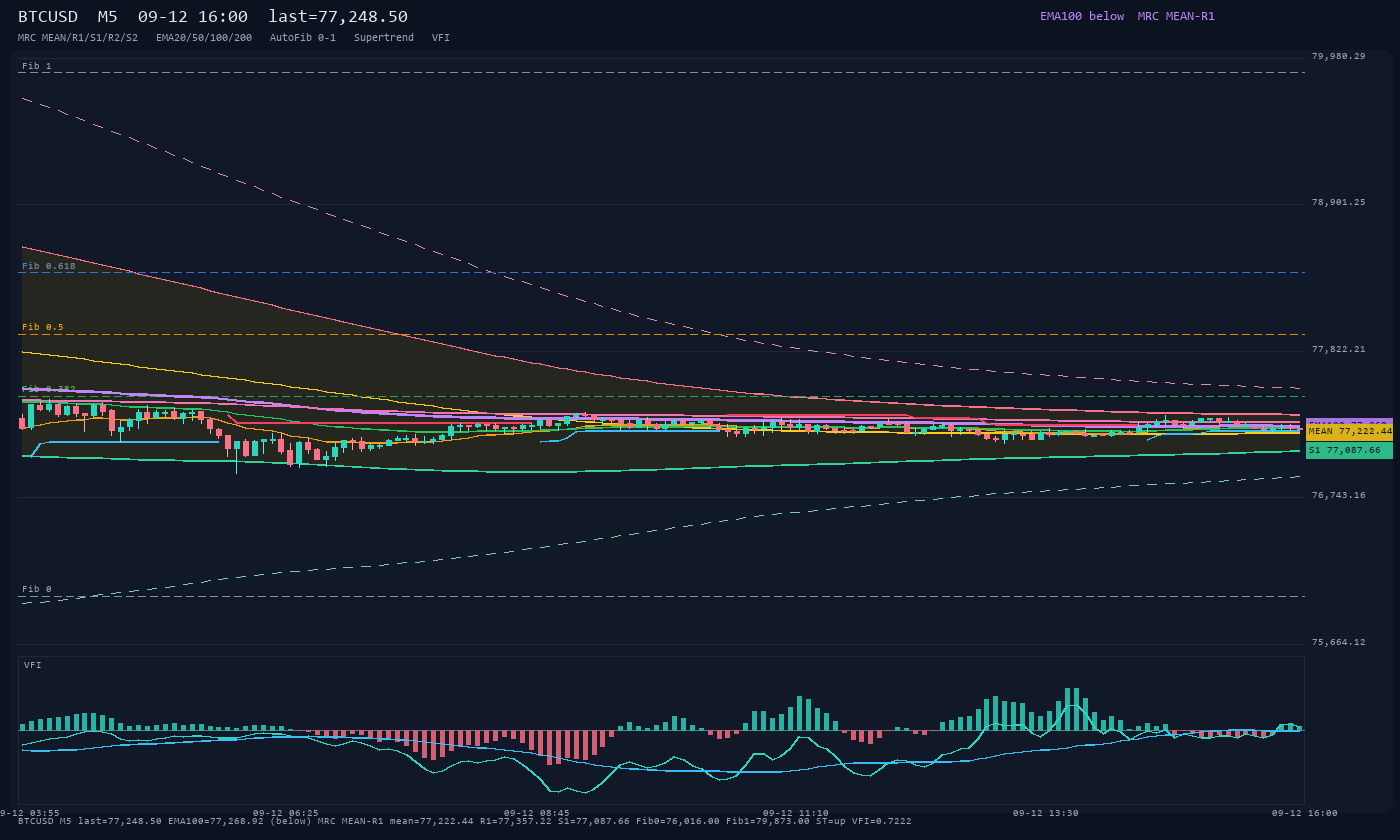Click the '09-12 03:55' time axis label
The image size is (1400, 840).
pyautogui.click(x=28, y=813)
